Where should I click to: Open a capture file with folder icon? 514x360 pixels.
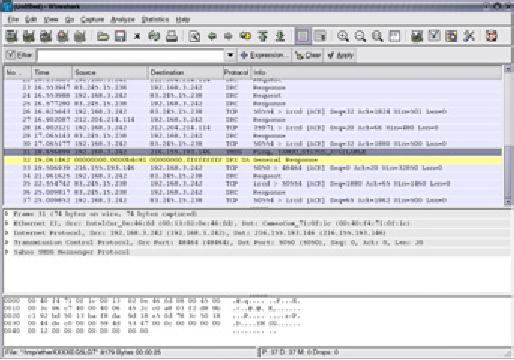pos(103,36)
